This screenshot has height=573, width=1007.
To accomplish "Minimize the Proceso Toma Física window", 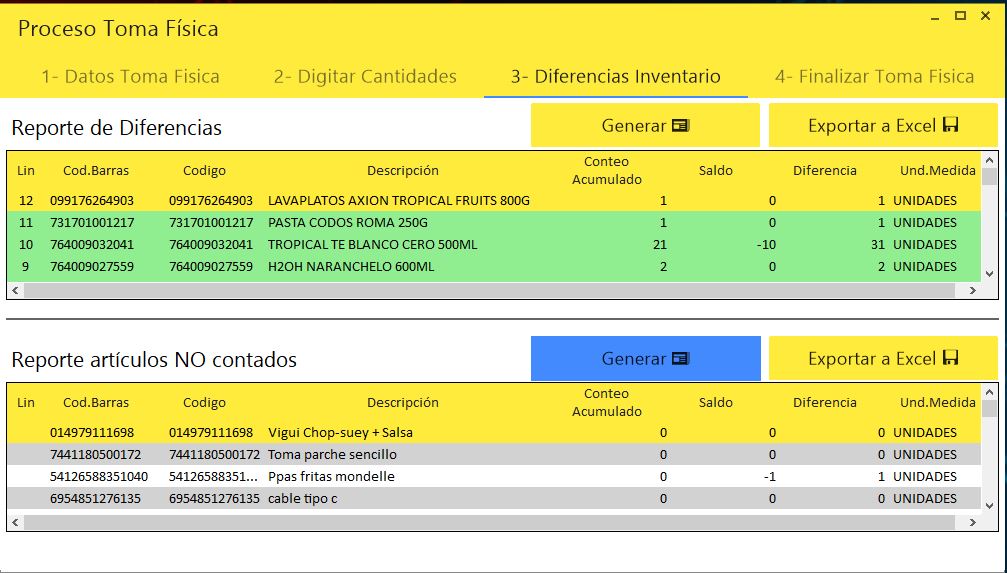I will tap(934, 15).
